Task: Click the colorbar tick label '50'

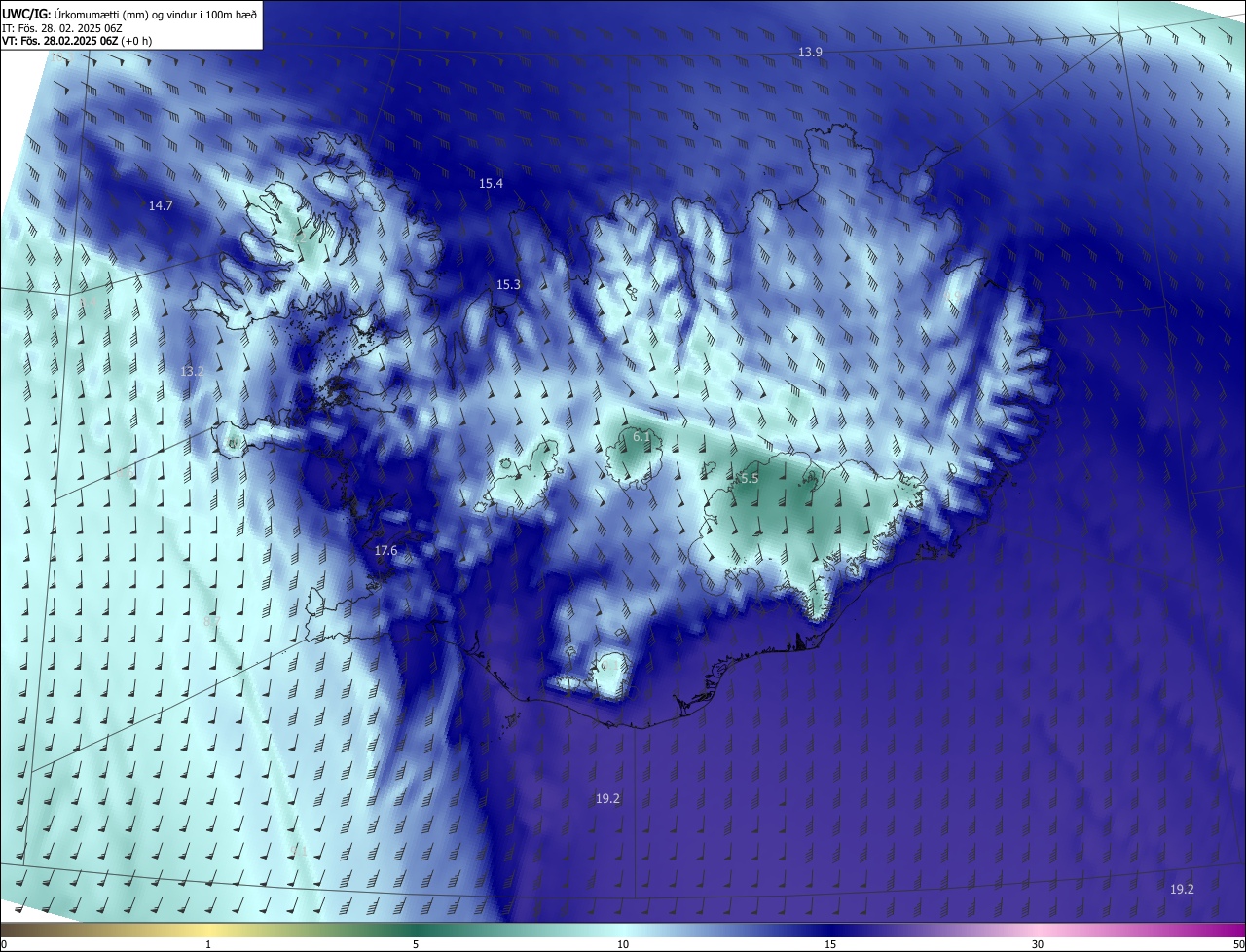Action: click(1238, 944)
